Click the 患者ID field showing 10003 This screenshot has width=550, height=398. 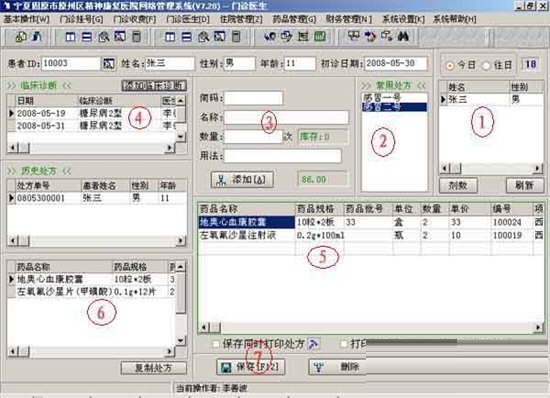[x=71, y=63]
